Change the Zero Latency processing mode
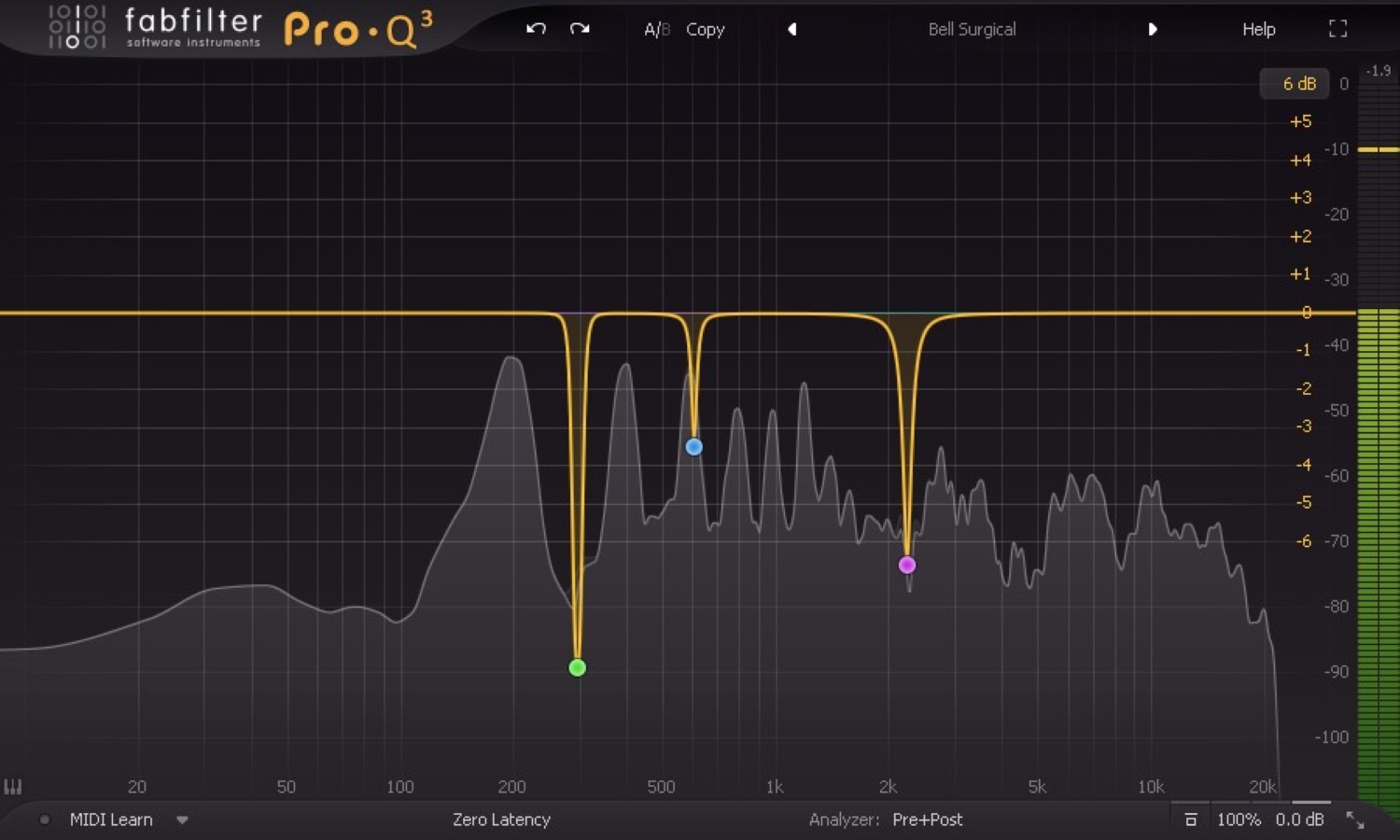 (x=501, y=819)
